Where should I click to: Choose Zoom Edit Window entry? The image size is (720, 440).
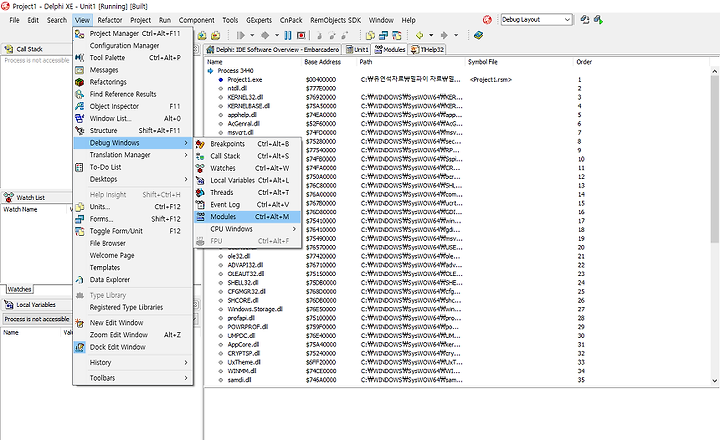pyautogui.click(x=133, y=335)
